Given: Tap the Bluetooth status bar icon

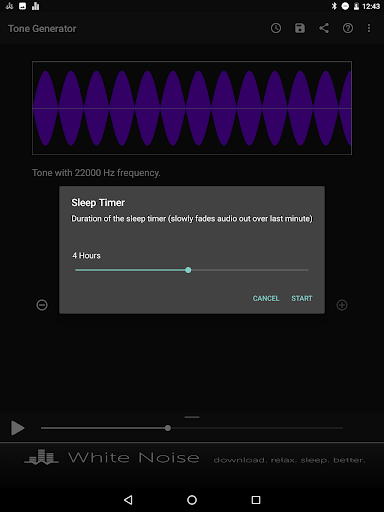Looking at the screenshot, I should pos(334,6).
